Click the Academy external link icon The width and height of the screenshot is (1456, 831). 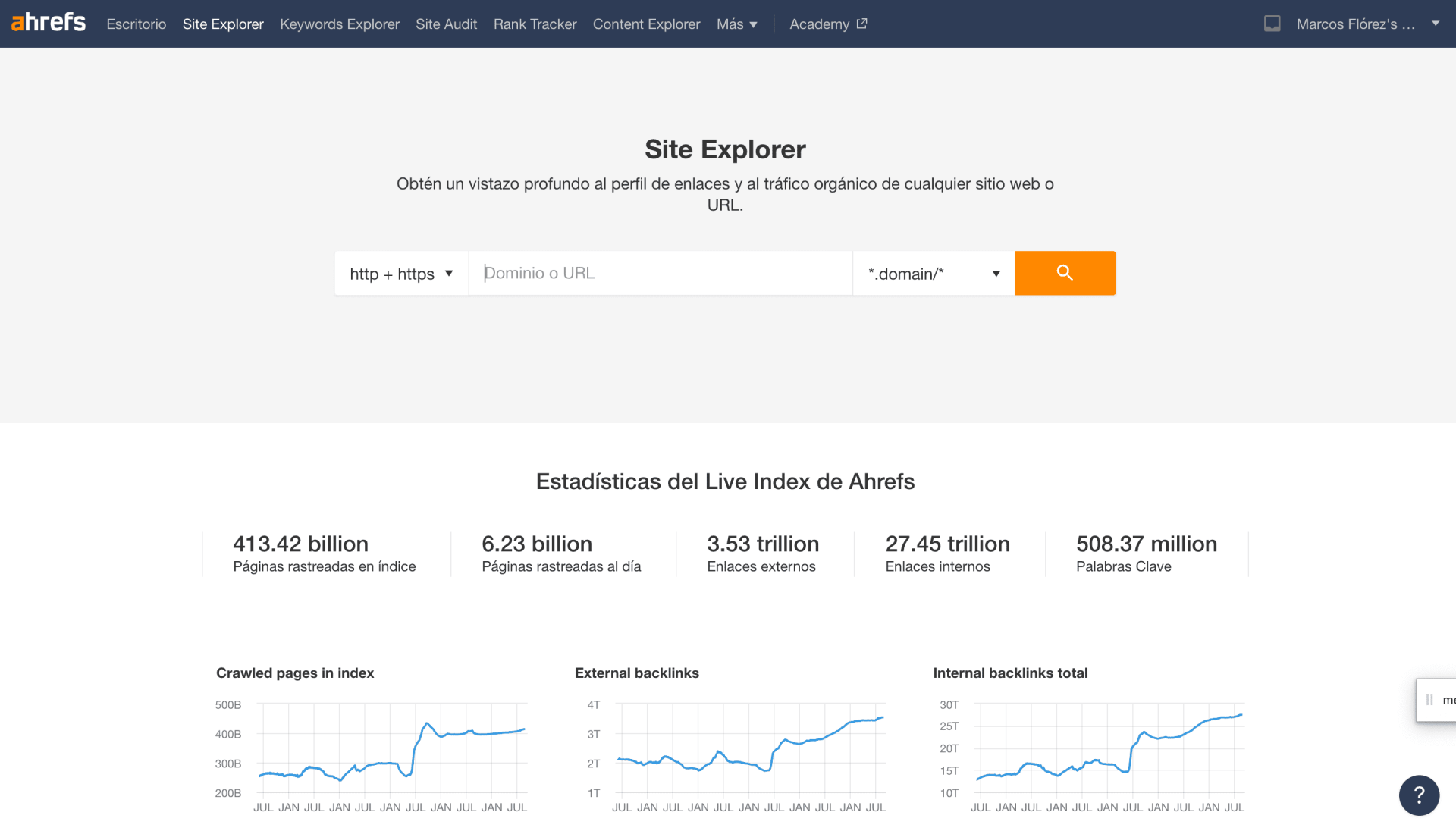click(861, 24)
